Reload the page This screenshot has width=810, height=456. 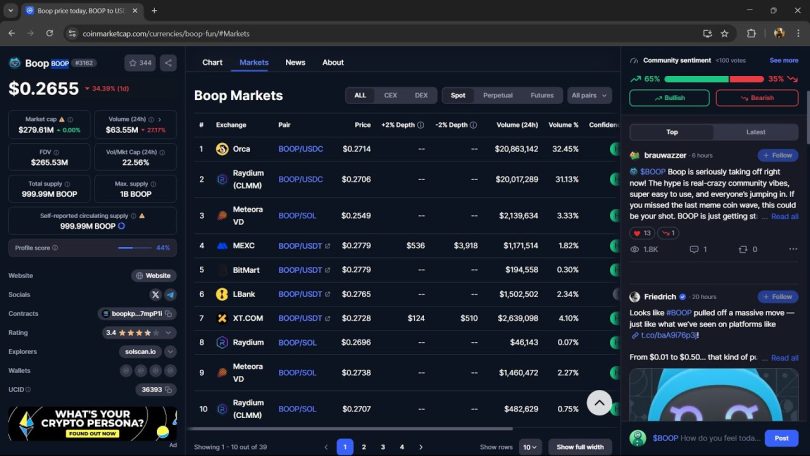[50, 34]
